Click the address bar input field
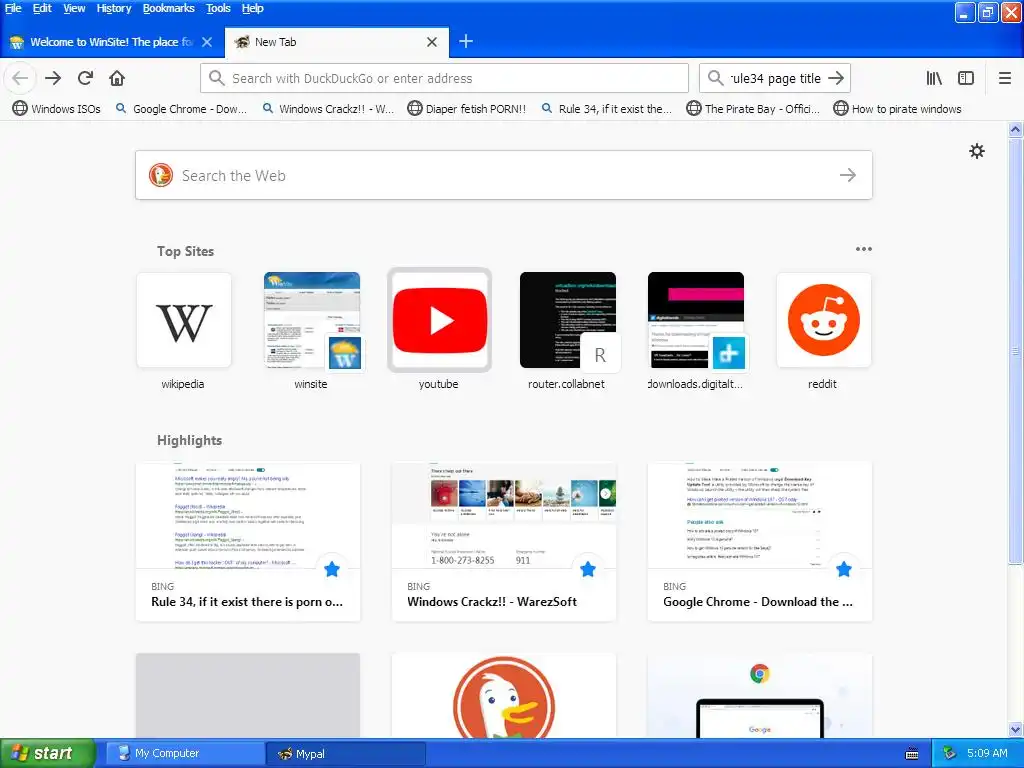 (444, 78)
